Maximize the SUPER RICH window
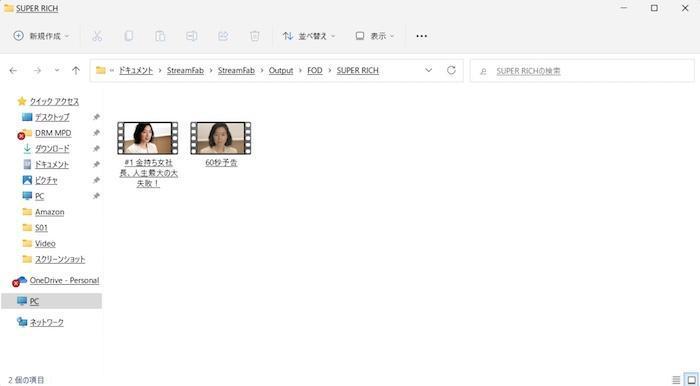This screenshot has width=700, height=386. [x=654, y=8]
